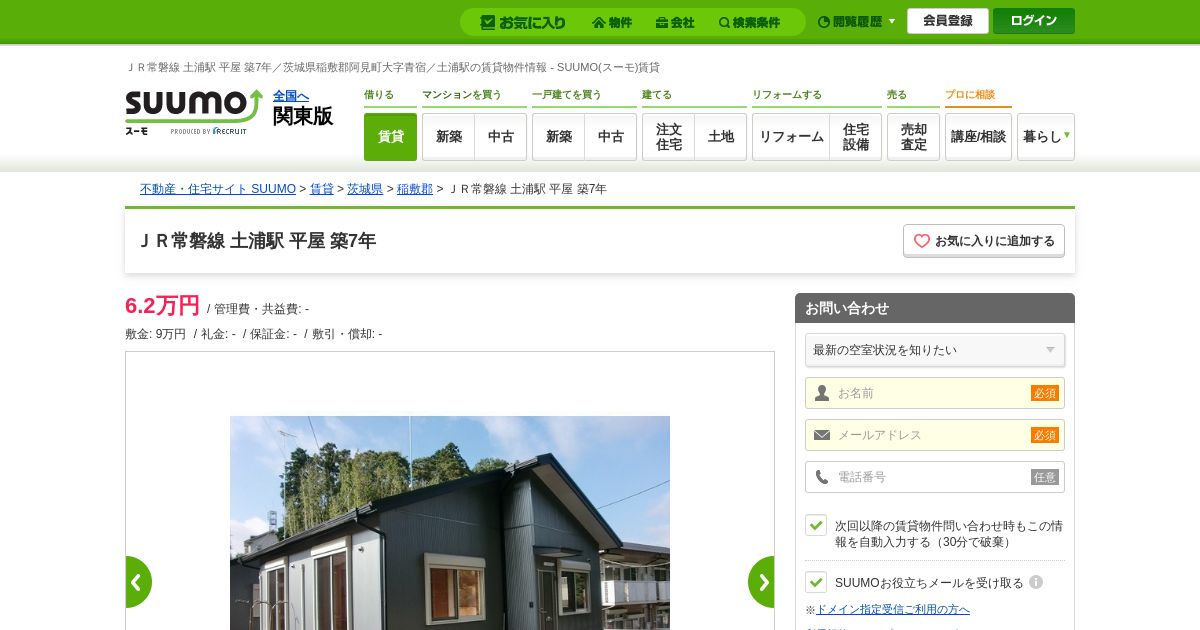Image resolution: width=1200 pixels, height=630 pixels.
Task: Select the 住宅設備 tab
Action: [x=856, y=137]
